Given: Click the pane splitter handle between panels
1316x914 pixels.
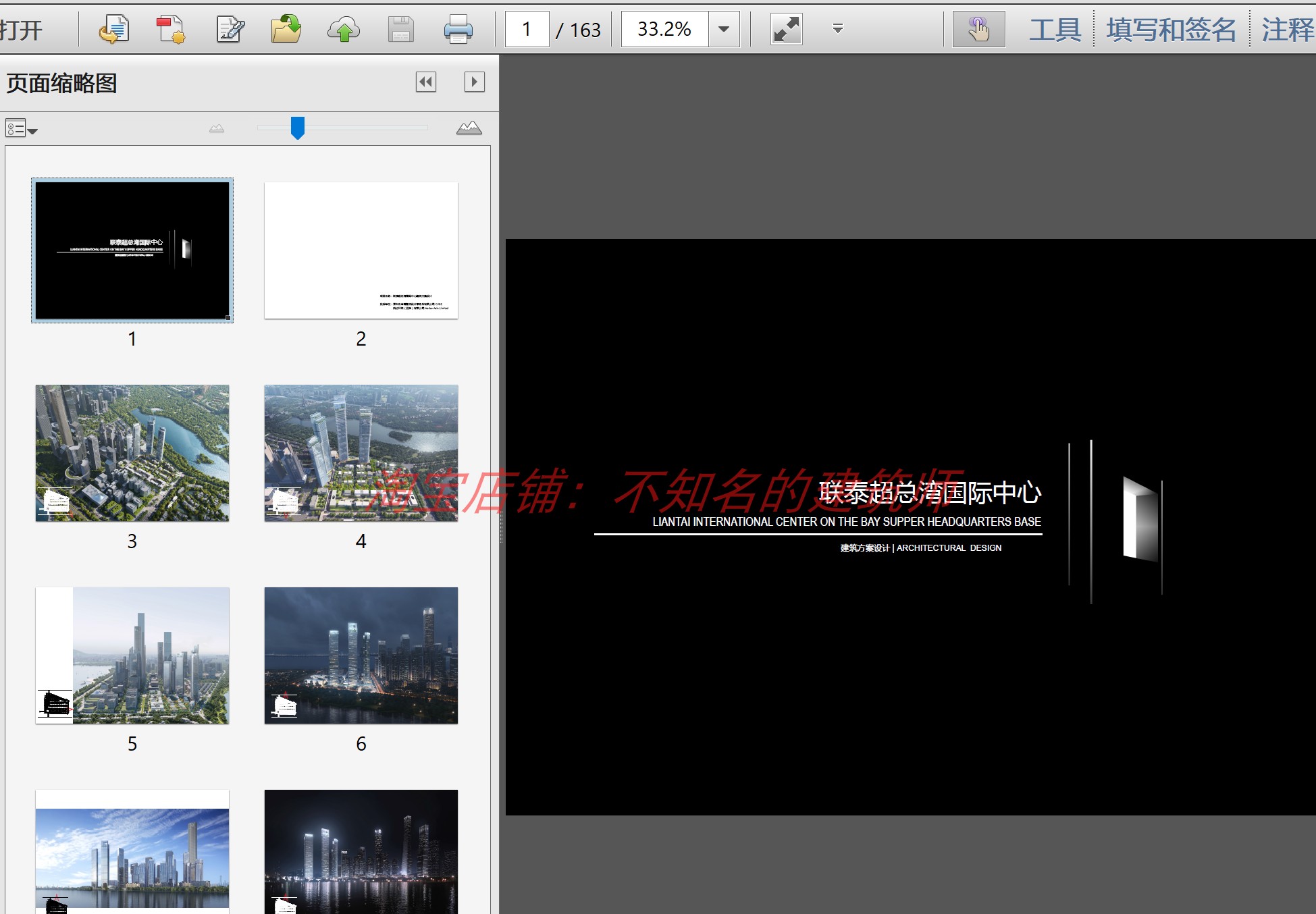Looking at the screenshot, I should (x=501, y=527).
